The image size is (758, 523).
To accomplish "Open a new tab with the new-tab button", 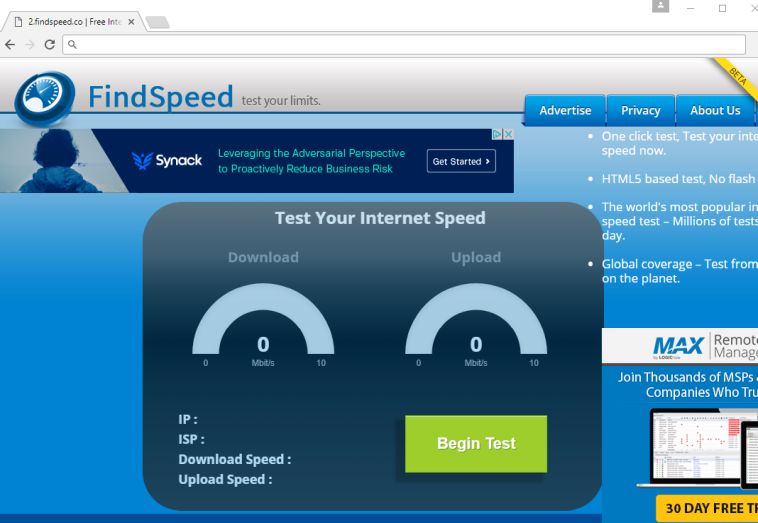I will tap(158, 22).
